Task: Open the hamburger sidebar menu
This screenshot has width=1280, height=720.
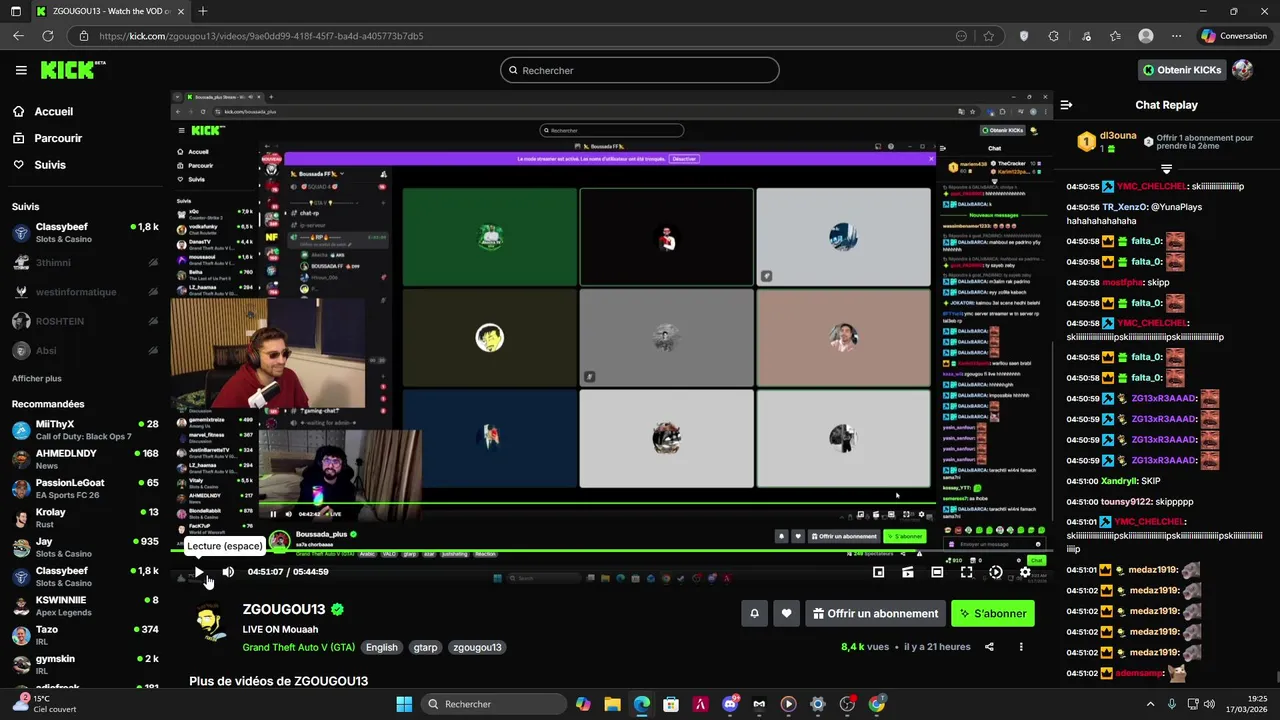Action: [21, 70]
